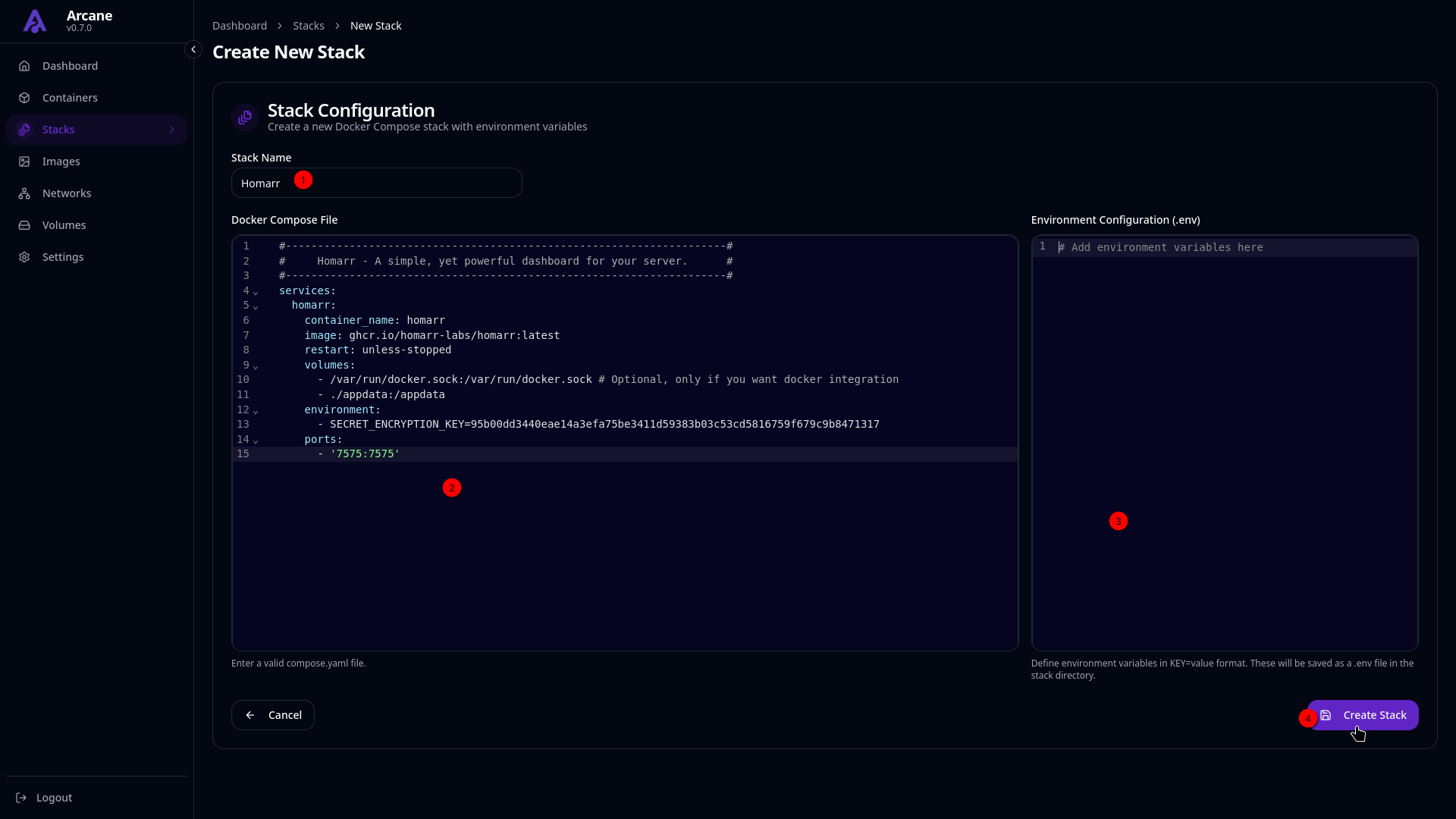
Task: Click the Images picture icon in the sidebar
Action: 24,162
